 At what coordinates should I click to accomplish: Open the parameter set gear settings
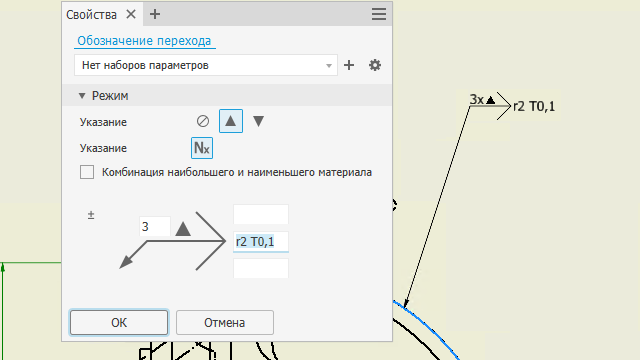[x=375, y=65]
